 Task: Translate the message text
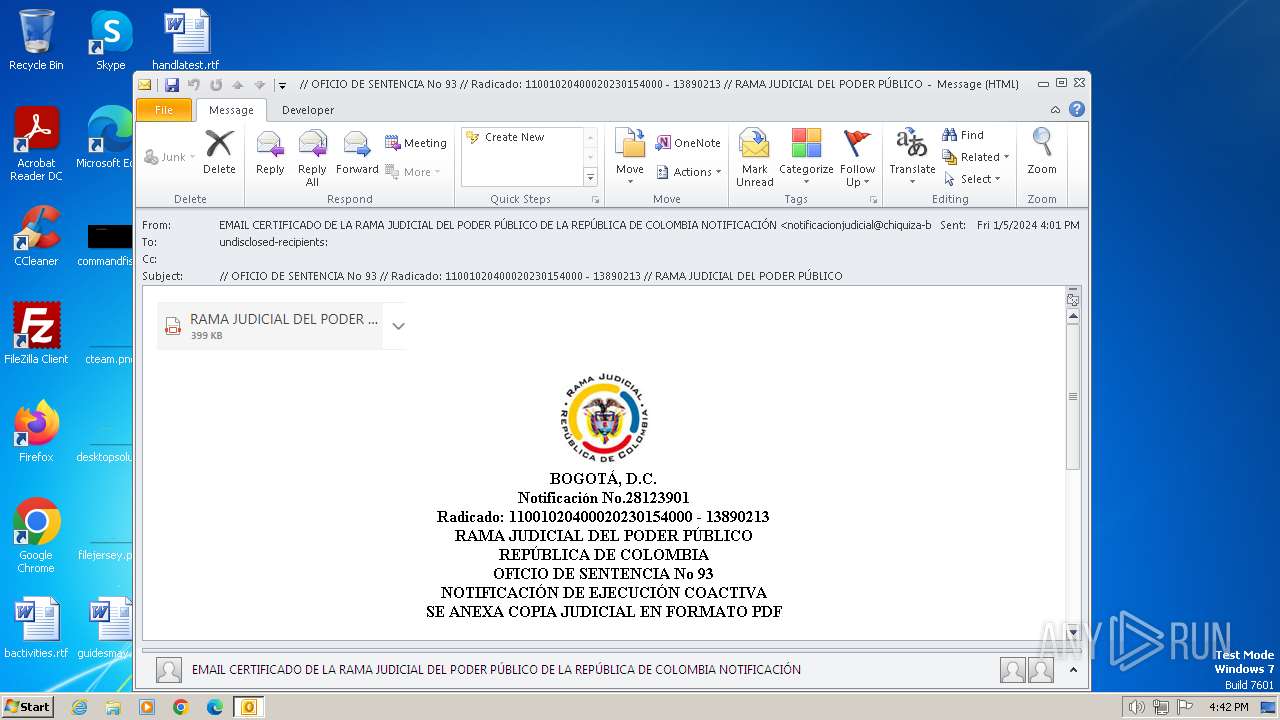912,158
